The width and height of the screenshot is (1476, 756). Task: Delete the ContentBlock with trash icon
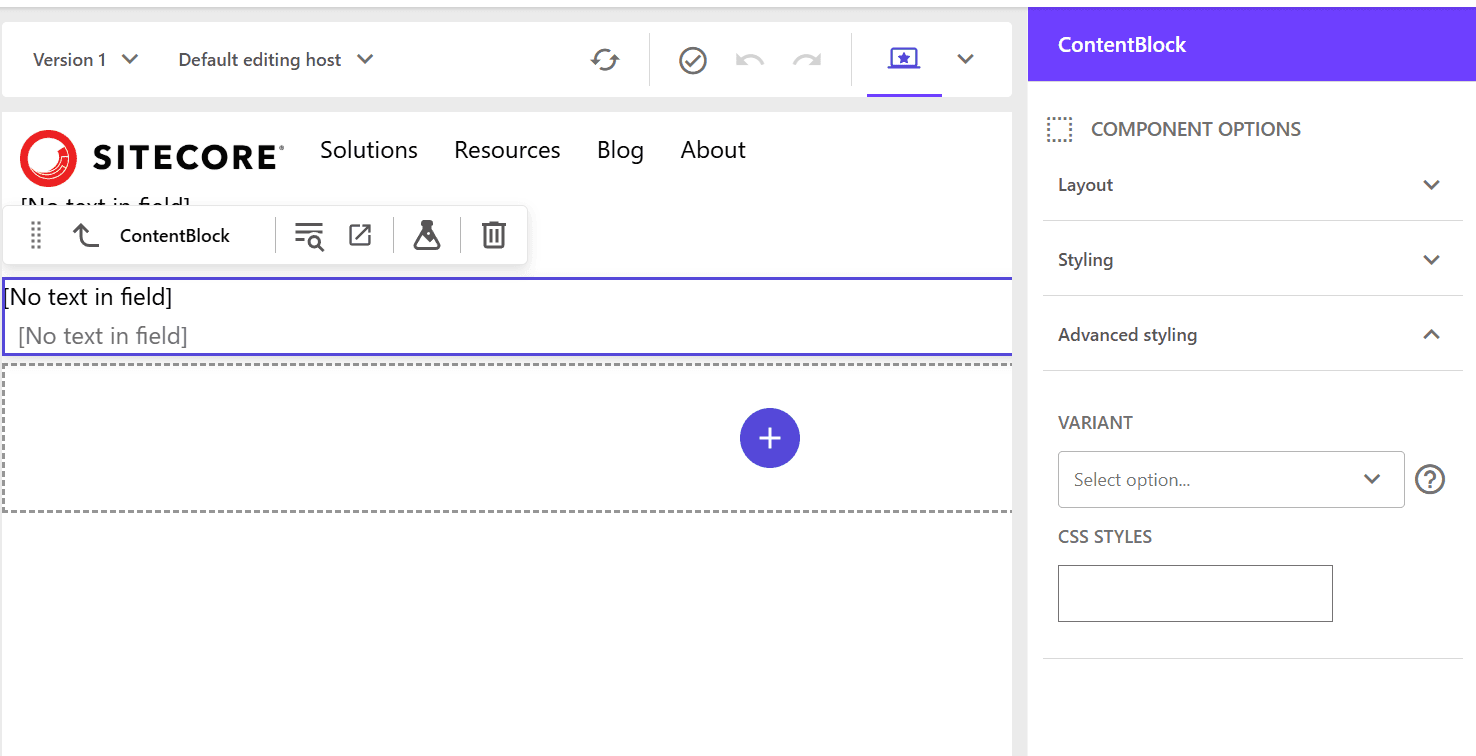click(494, 235)
